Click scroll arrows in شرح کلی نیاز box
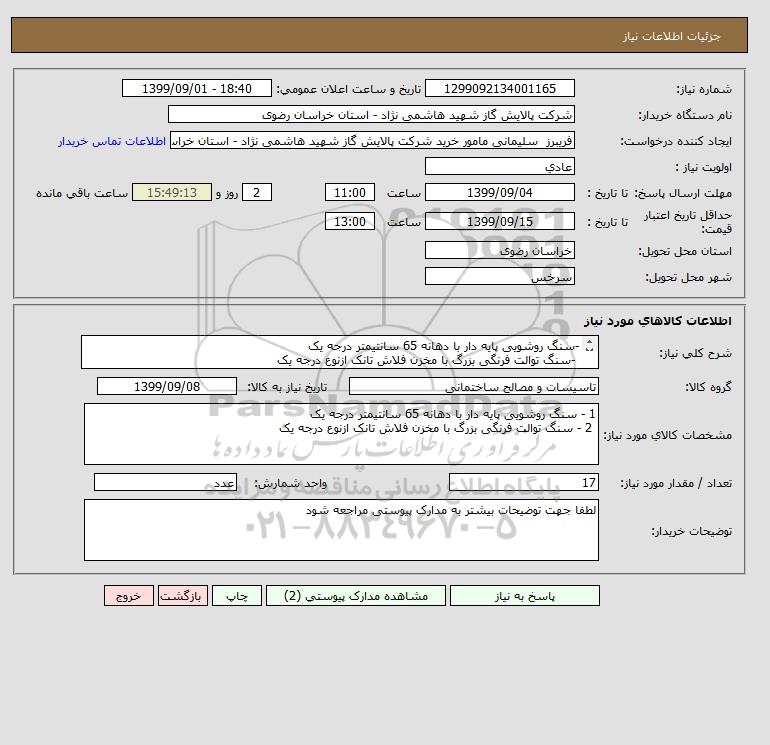The image size is (770, 745). pos(590,346)
